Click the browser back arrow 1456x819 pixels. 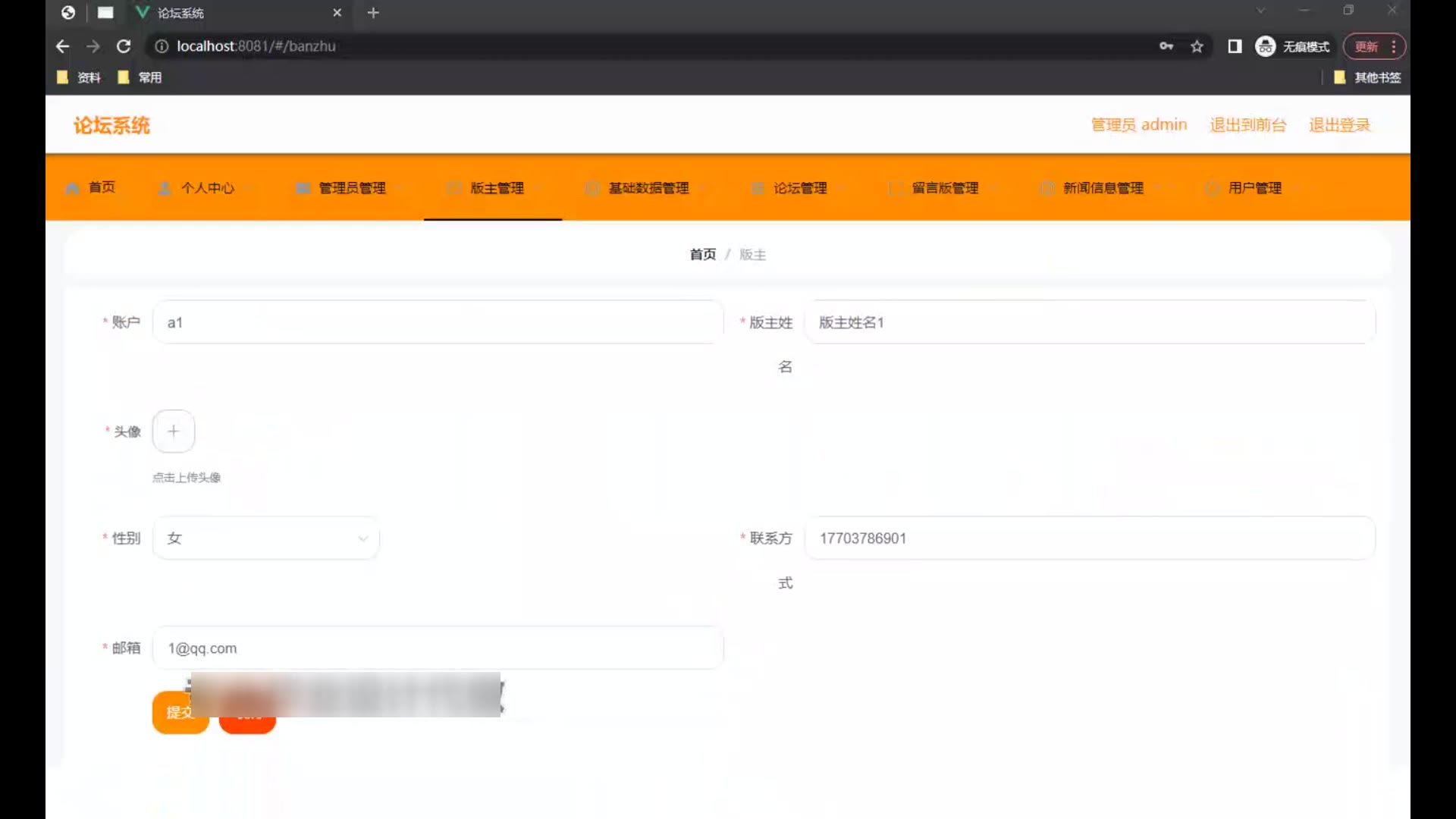point(63,46)
